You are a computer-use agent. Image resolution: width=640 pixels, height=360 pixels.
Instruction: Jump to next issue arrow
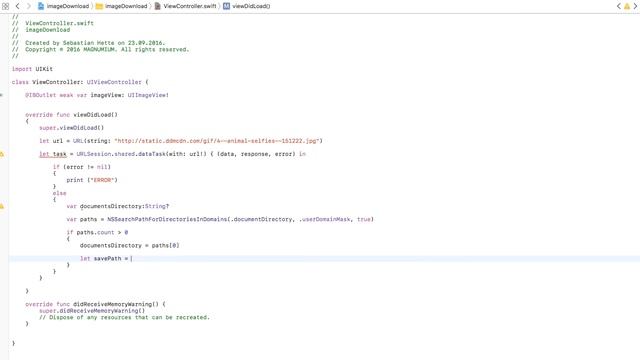coord(636,6)
